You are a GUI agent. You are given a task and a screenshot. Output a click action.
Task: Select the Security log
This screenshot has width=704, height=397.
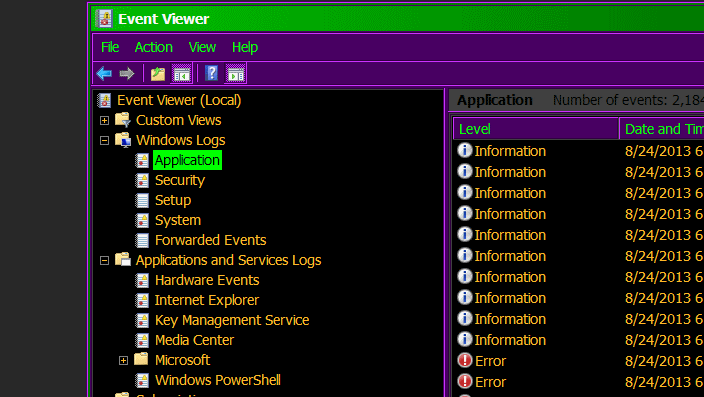[180, 181]
